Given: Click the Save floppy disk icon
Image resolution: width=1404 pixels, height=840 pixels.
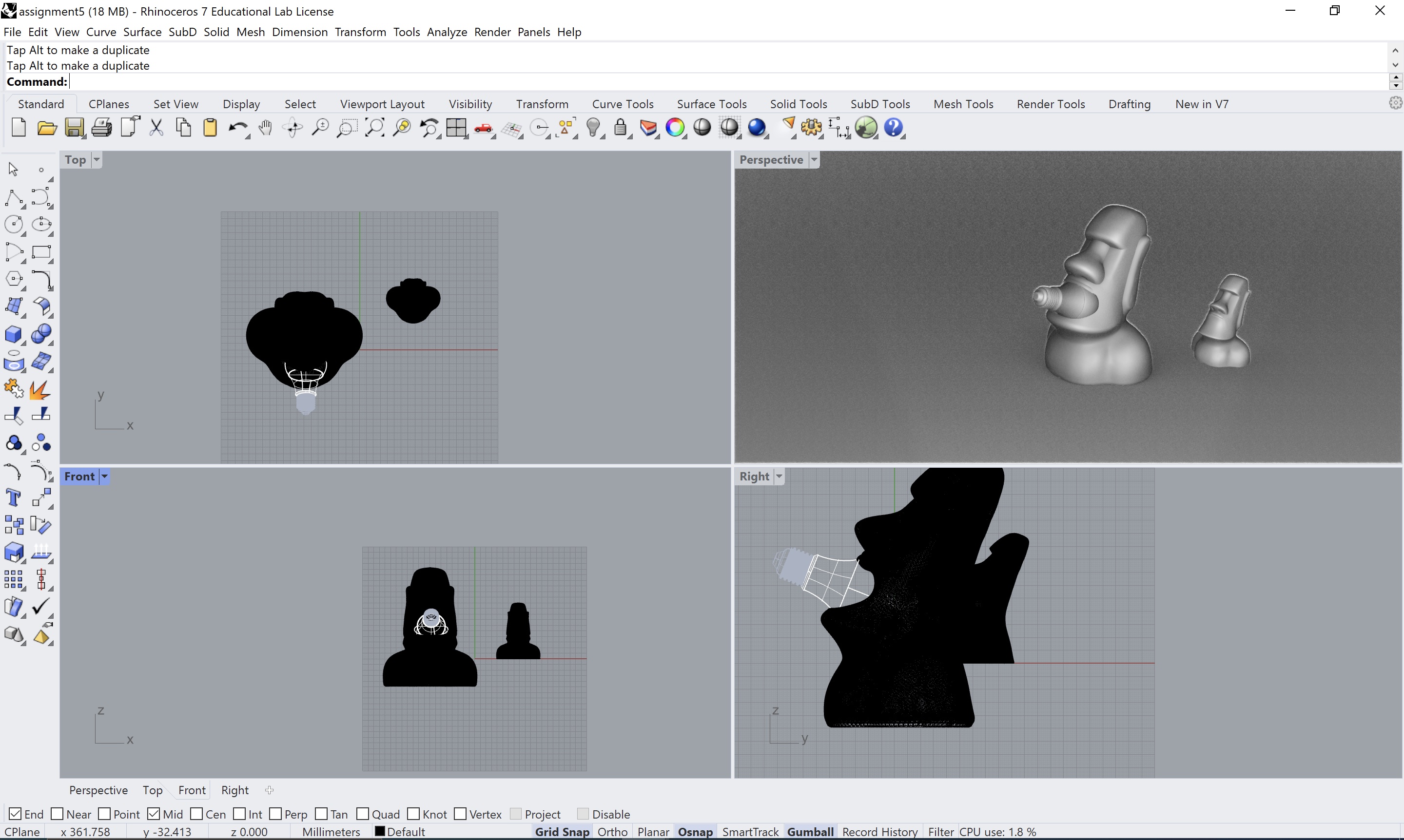Looking at the screenshot, I should [x=74, y=128].
